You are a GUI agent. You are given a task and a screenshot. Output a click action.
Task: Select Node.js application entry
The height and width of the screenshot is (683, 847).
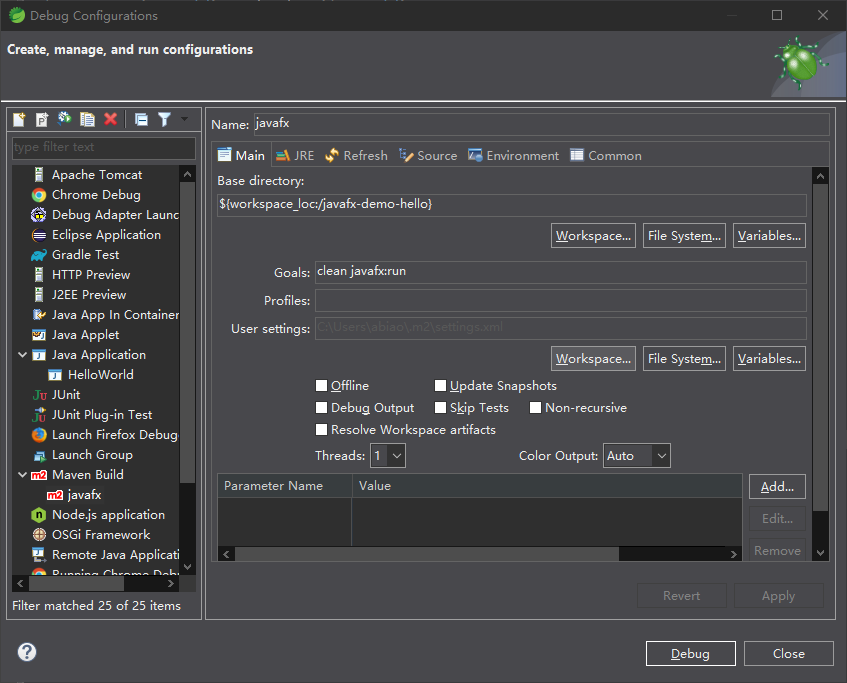point(108,514)
